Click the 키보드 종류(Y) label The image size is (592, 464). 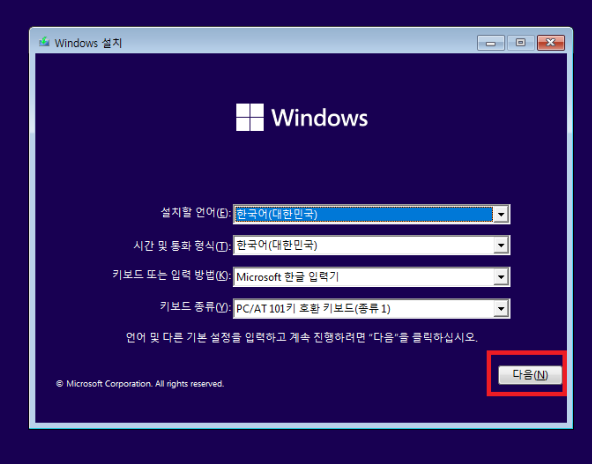click(195, 306)
